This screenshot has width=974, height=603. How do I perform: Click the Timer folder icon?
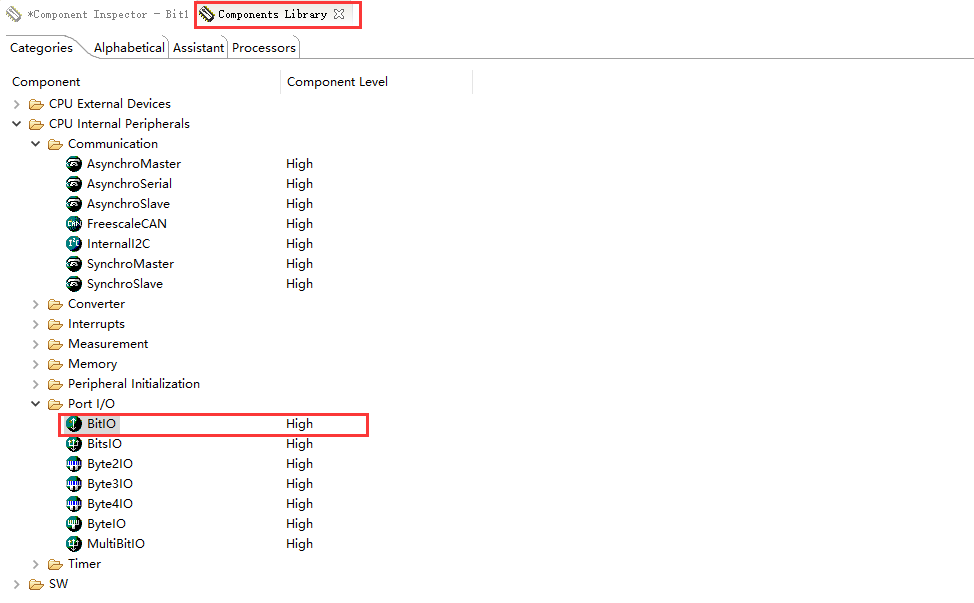point(55,564)
